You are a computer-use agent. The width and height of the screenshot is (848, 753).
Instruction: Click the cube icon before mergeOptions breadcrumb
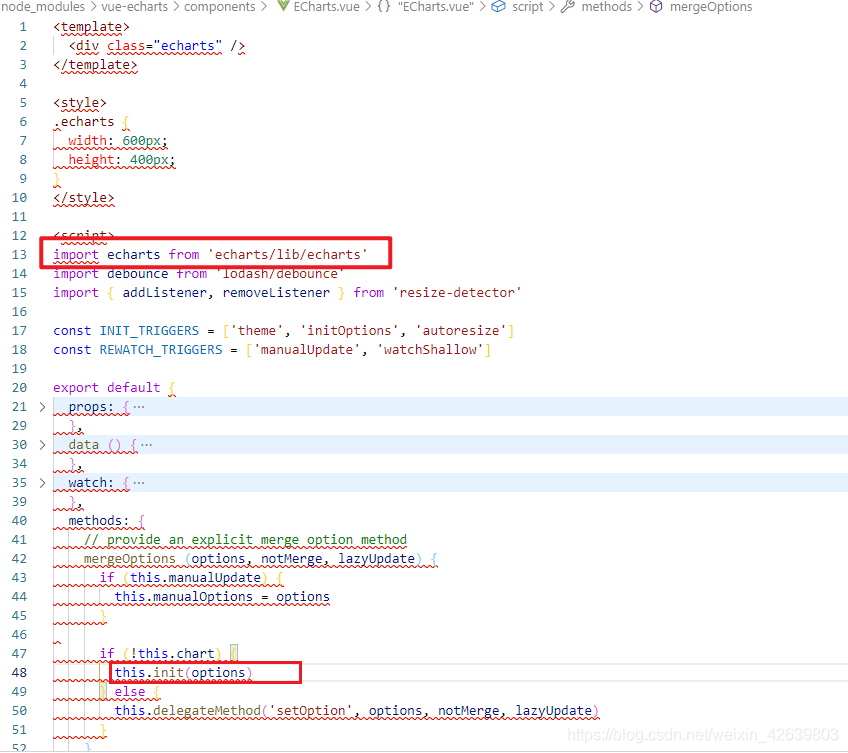(x=656, y=6)
